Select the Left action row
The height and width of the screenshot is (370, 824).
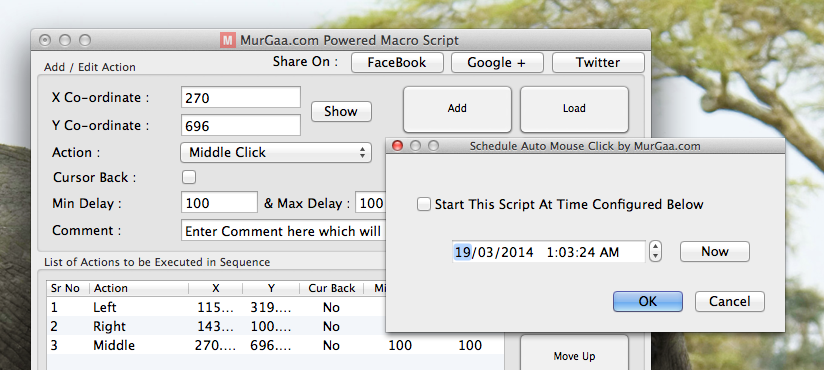(275, 307)
